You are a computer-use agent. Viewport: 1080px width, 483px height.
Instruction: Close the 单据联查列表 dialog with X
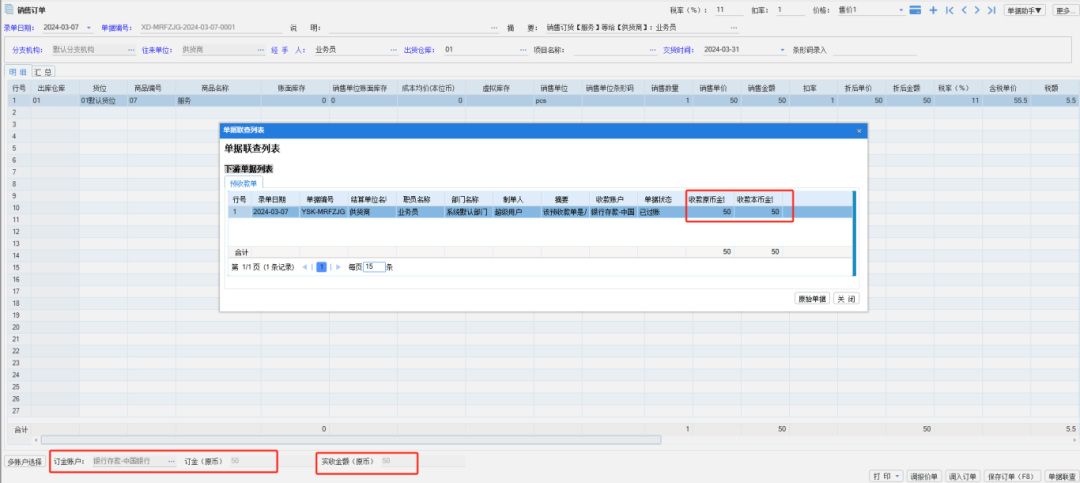[859, 130]
